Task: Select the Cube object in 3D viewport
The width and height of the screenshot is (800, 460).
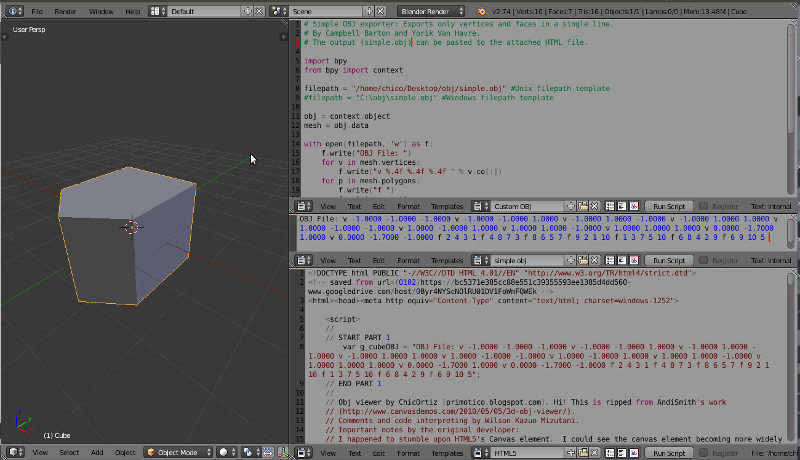Action: click(128, 235)
